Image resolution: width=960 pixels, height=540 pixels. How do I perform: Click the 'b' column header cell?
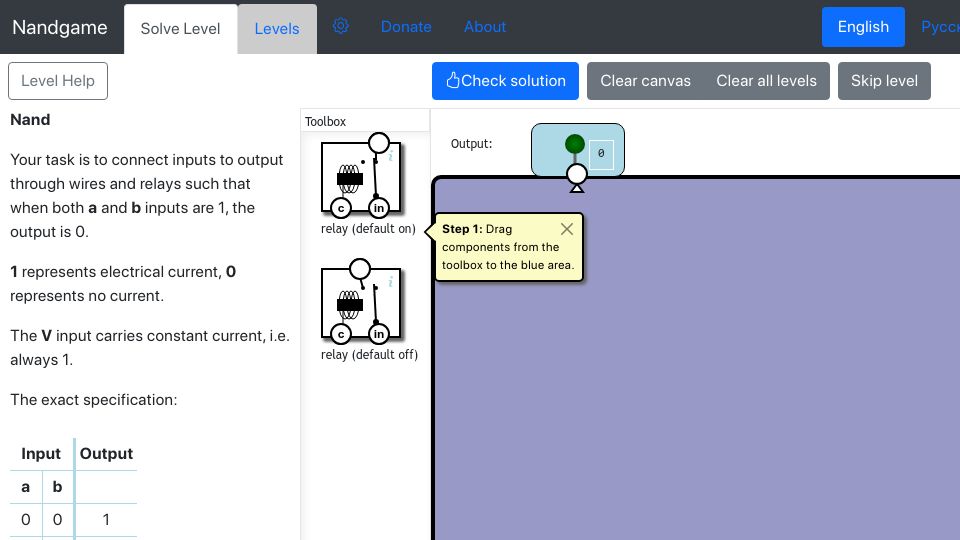(58, 487)
